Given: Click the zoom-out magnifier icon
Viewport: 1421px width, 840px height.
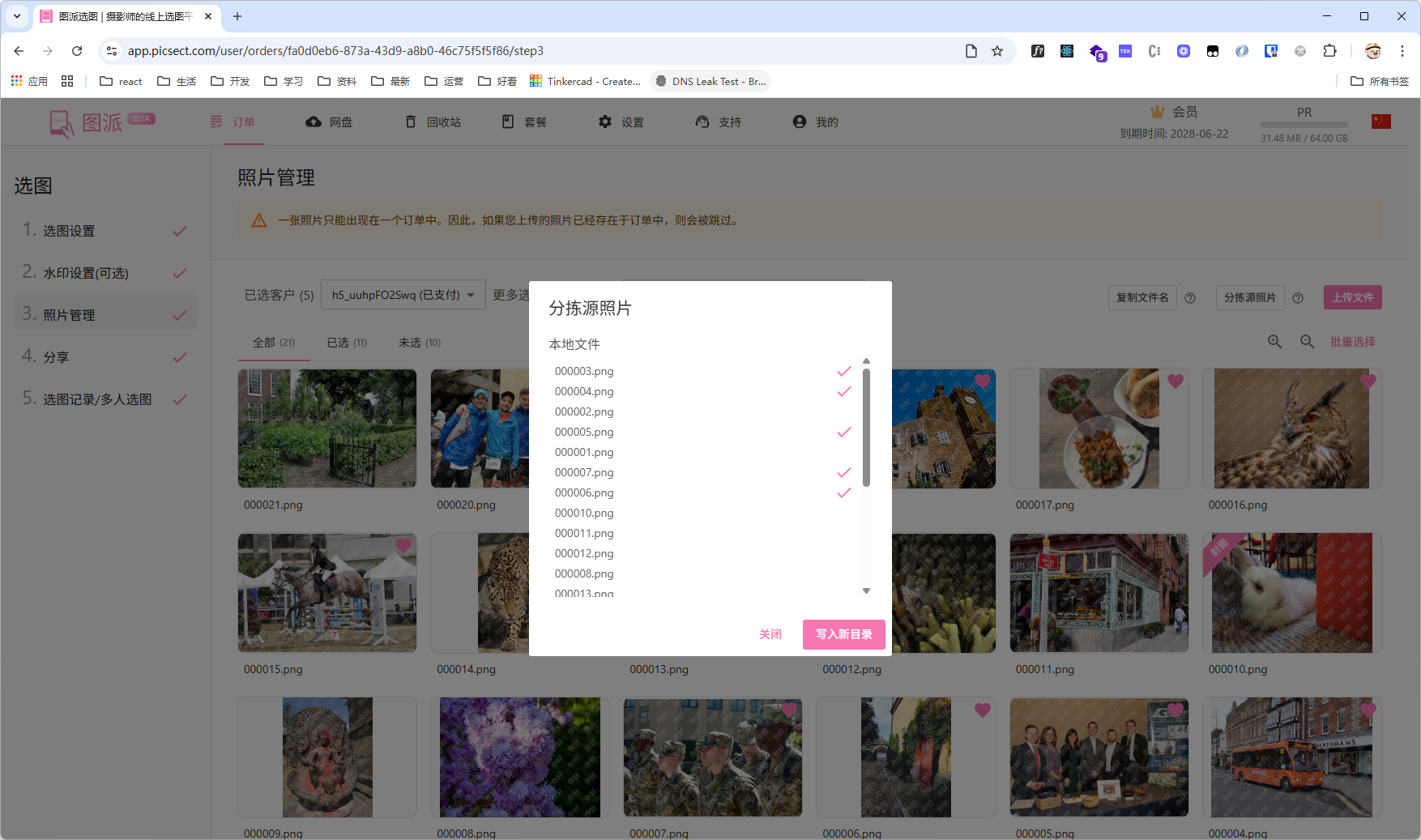Looking at the screenshot, I should point(1307,341).
